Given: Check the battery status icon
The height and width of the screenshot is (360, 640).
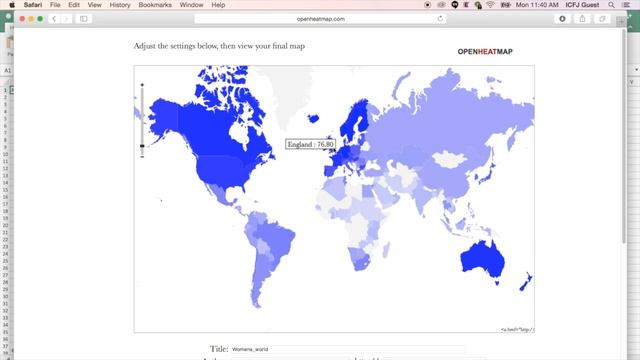Looking at the screenshot, I should coord(505,5).
